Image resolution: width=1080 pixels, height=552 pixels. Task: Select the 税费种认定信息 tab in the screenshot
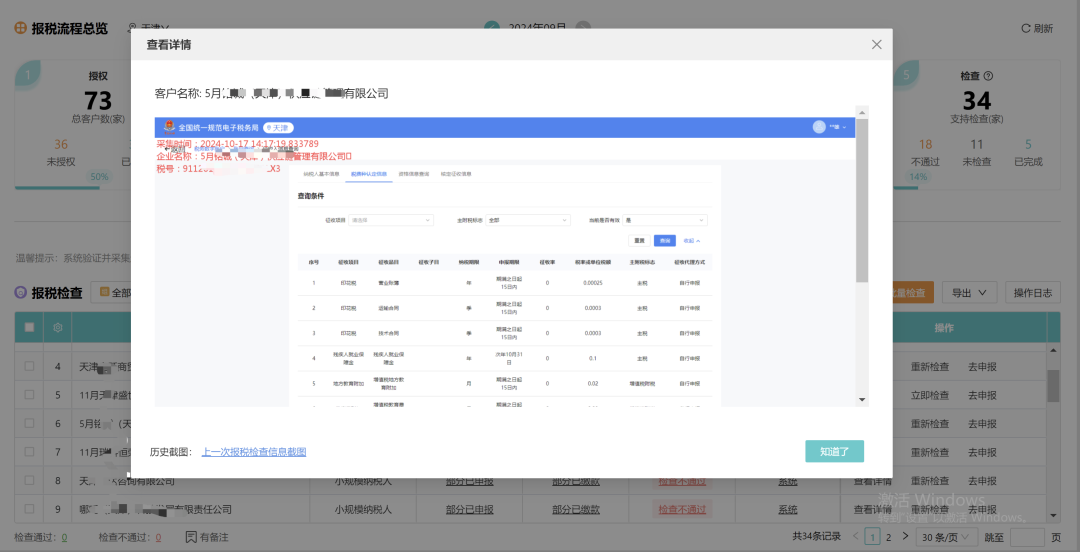368,174
